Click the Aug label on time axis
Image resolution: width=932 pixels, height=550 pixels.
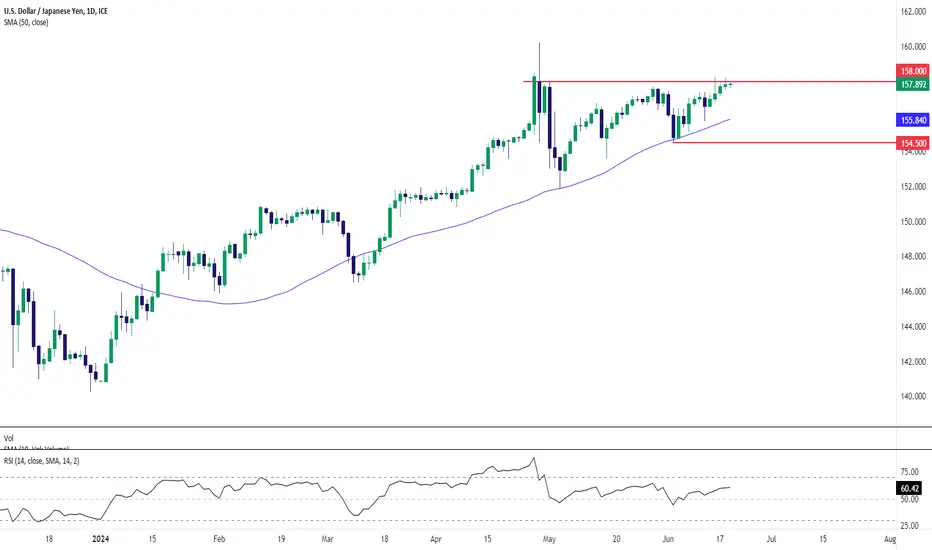[x=890, y=539]
